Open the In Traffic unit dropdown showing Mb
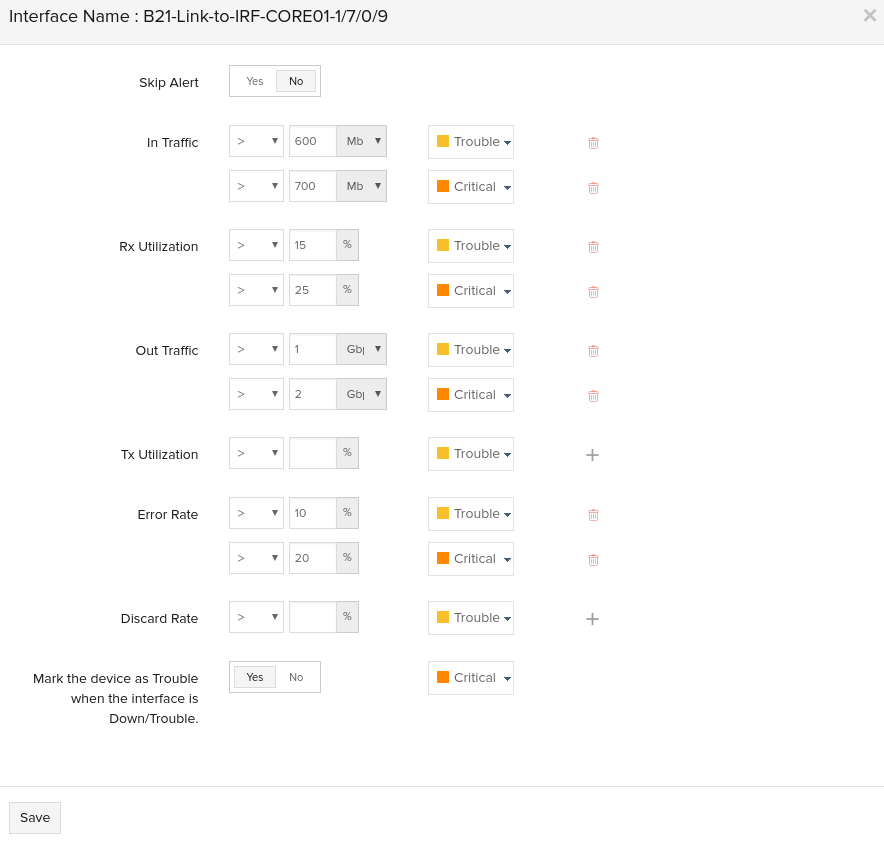 pyautogui.click(x=362, y=140)
